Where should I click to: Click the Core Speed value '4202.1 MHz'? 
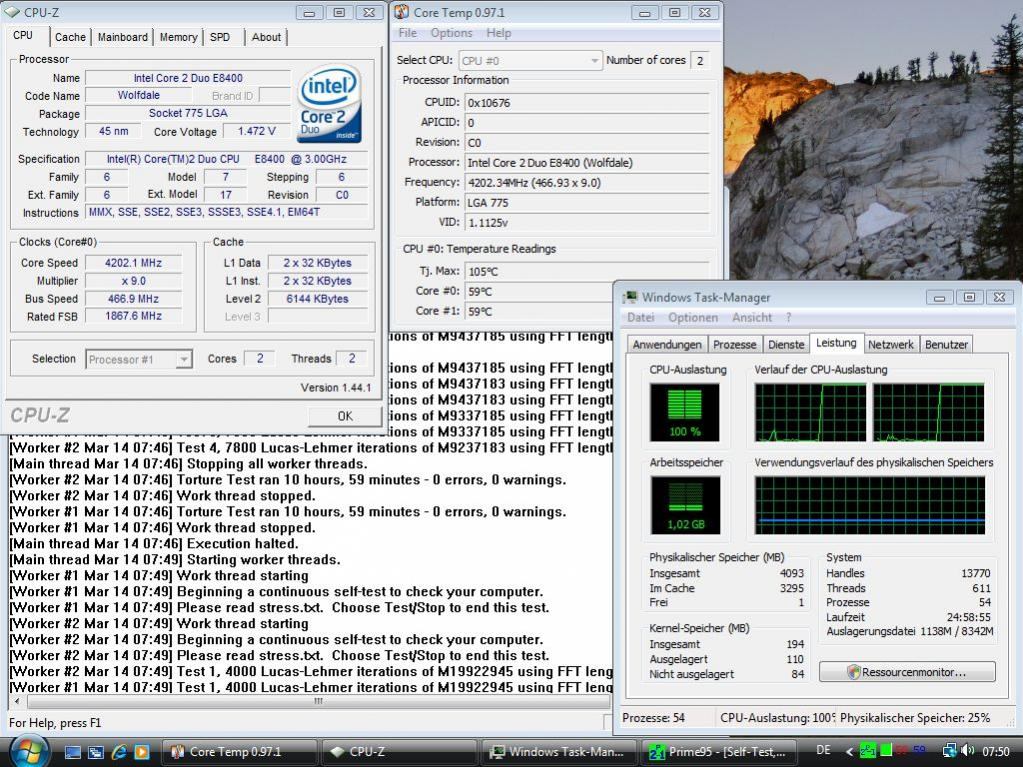(x=133, y=263)
